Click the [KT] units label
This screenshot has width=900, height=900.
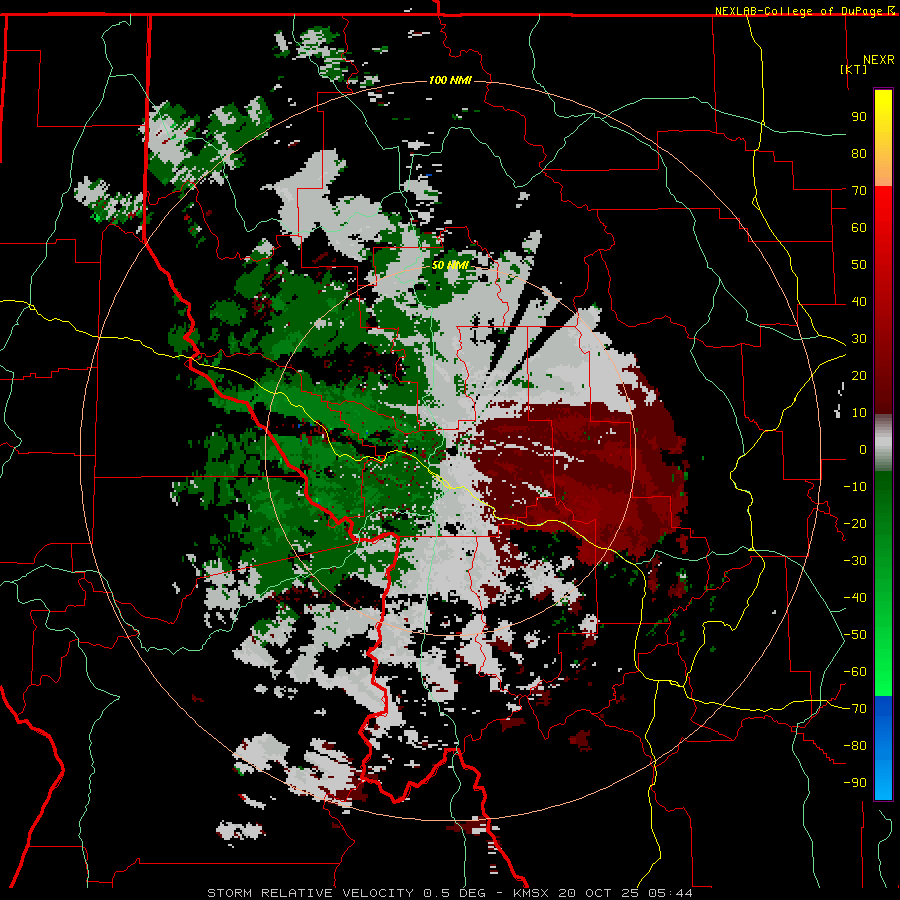coord(853,69)
